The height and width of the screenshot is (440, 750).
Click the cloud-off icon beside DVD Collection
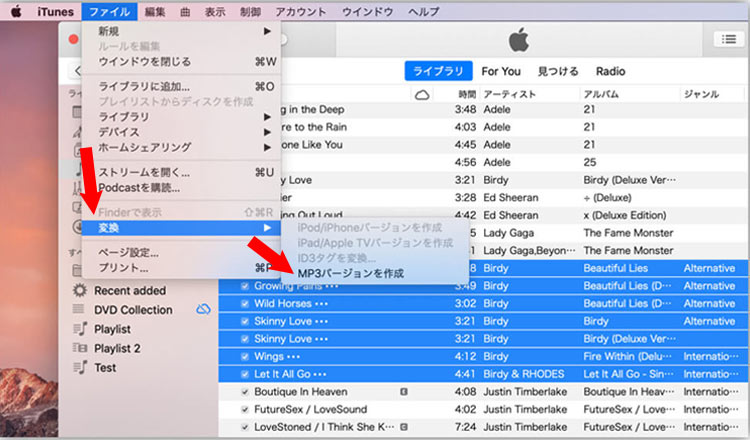[x=203, y=309]
